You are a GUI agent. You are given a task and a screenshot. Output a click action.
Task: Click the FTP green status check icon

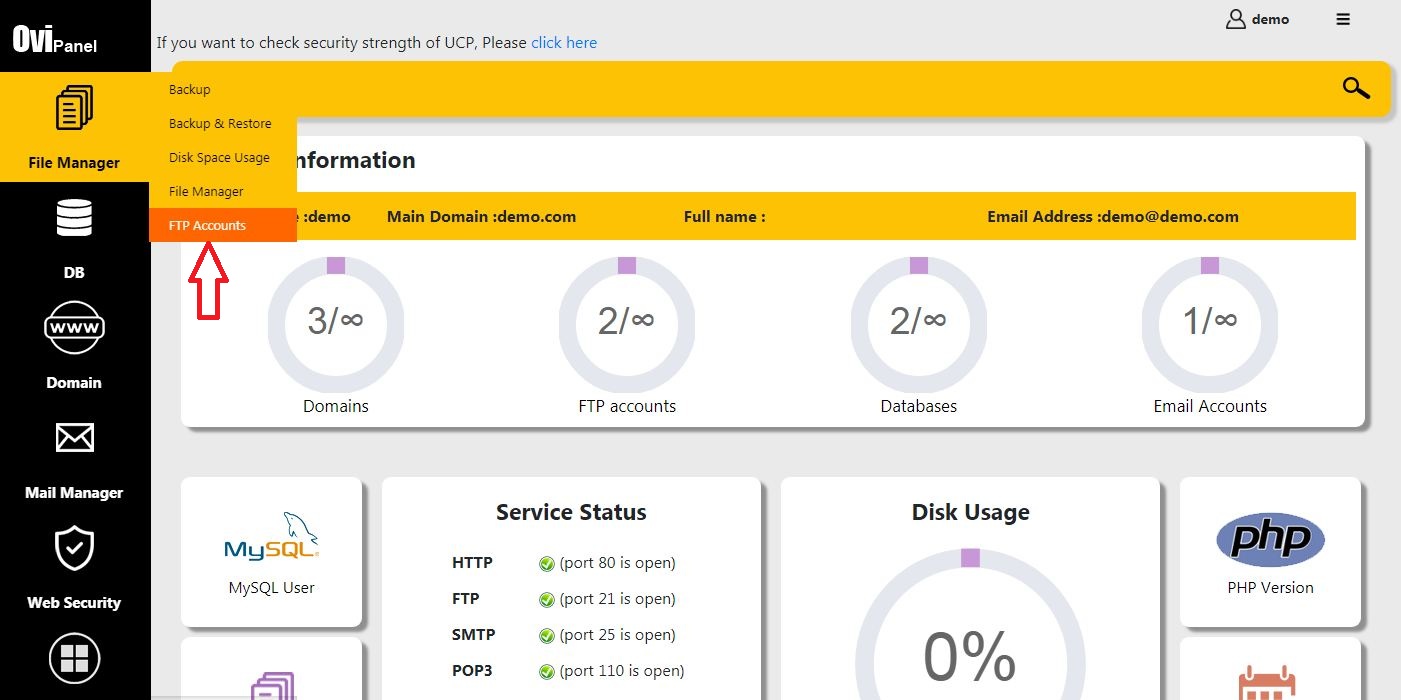(x=546, y=600)
